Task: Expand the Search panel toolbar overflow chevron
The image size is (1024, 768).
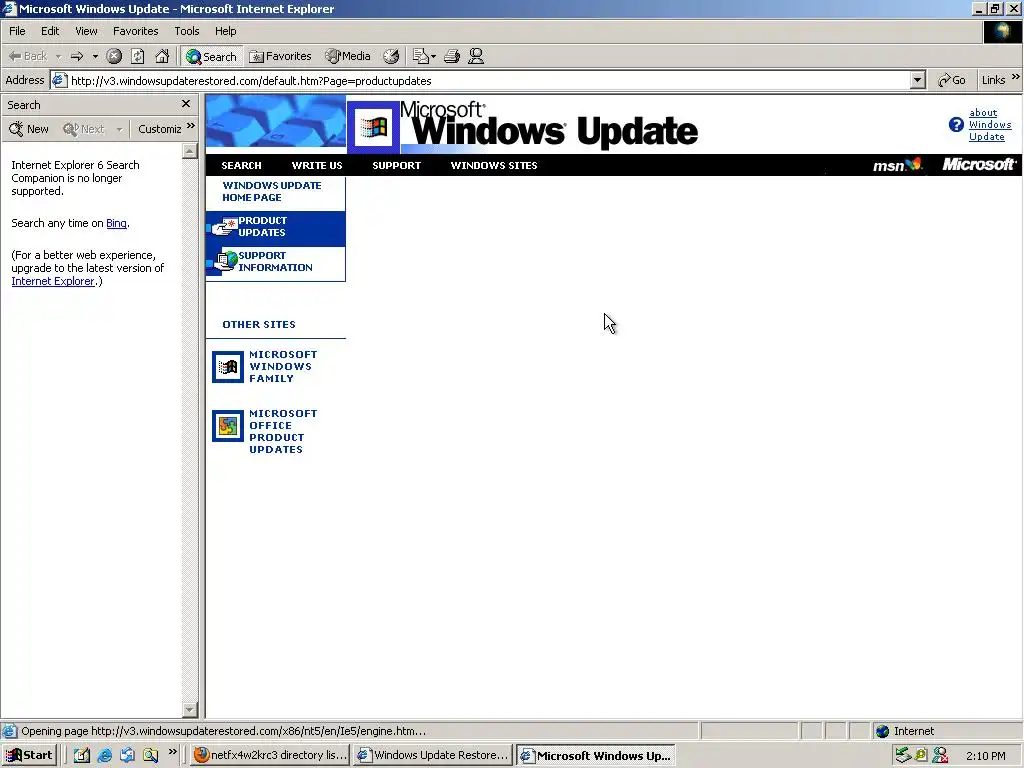Action: 191,125
